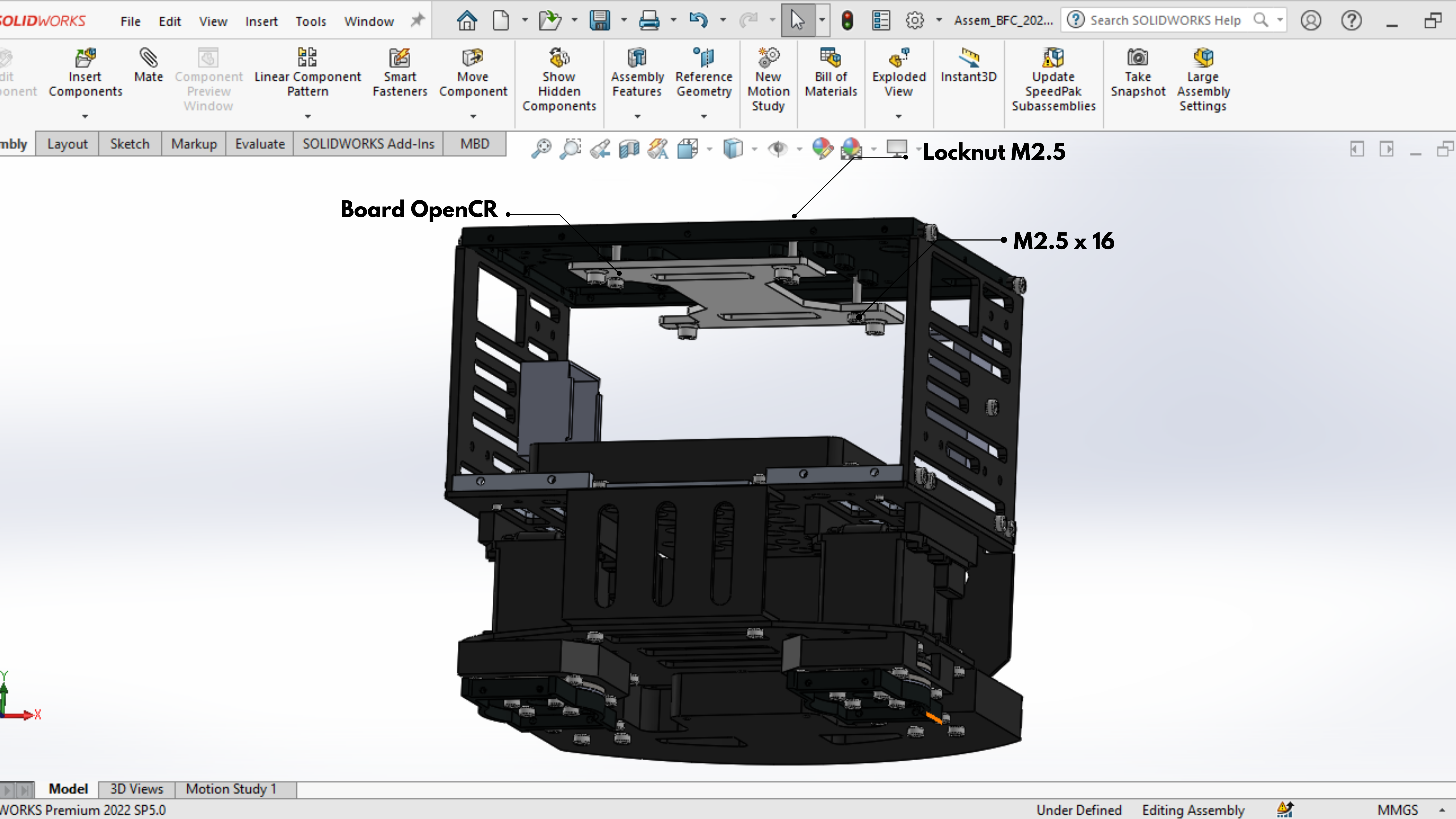Image resolution: width=1456 pixels, height=819 pixels.
Task: Switch to Motion Study 1 tab
Action: click(231, 789)
